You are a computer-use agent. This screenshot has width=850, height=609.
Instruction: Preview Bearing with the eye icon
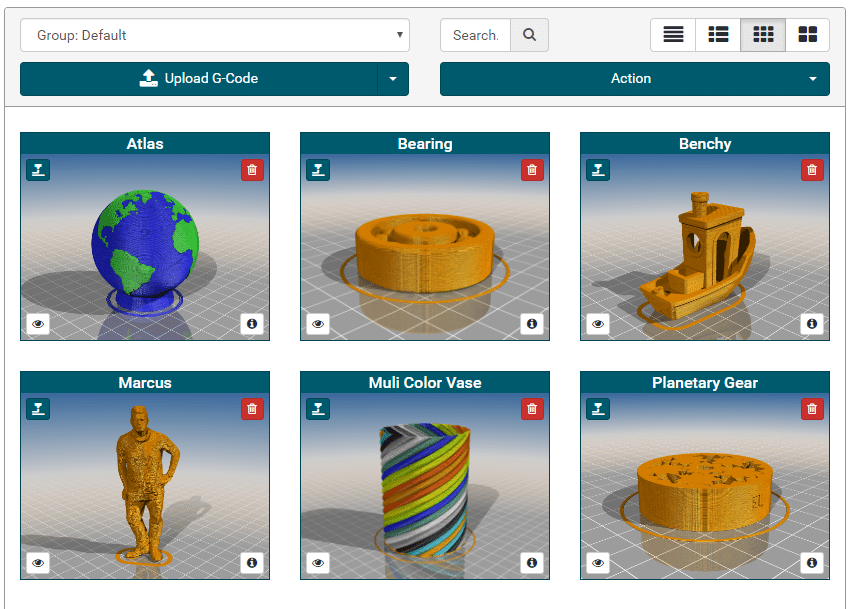point(318,324)
